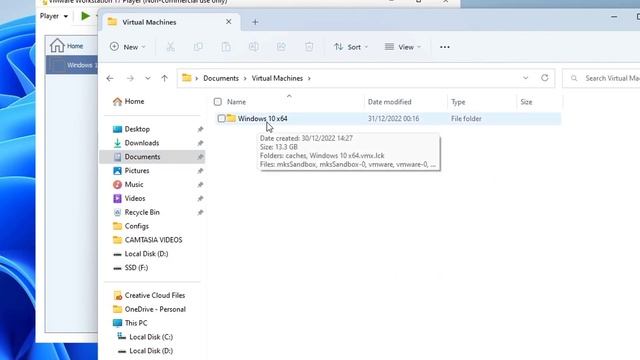This screenshot has width=640, height=360.
Task: Click the Copy icon in toolbar
Action: (x=198, y=47)
